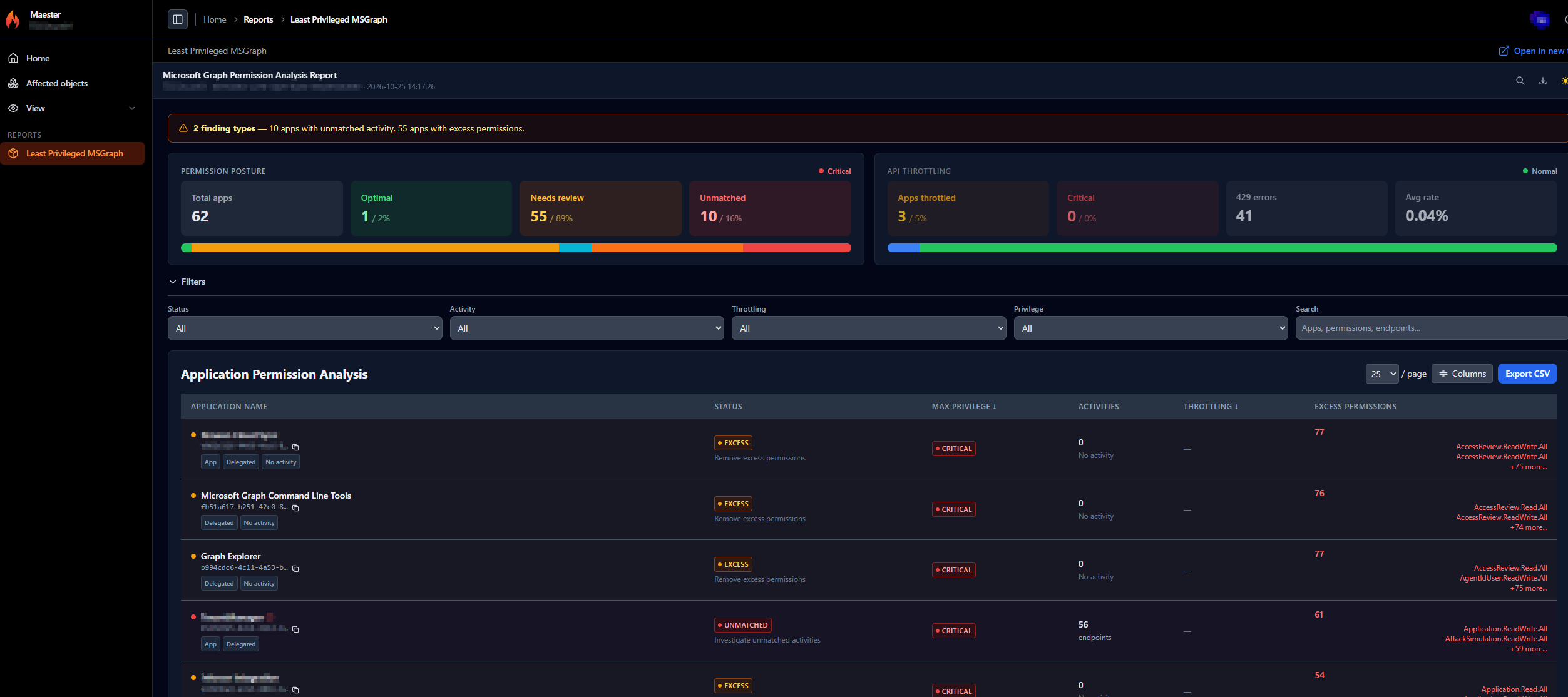Click the Maester flame logo

tap(13, 19)
